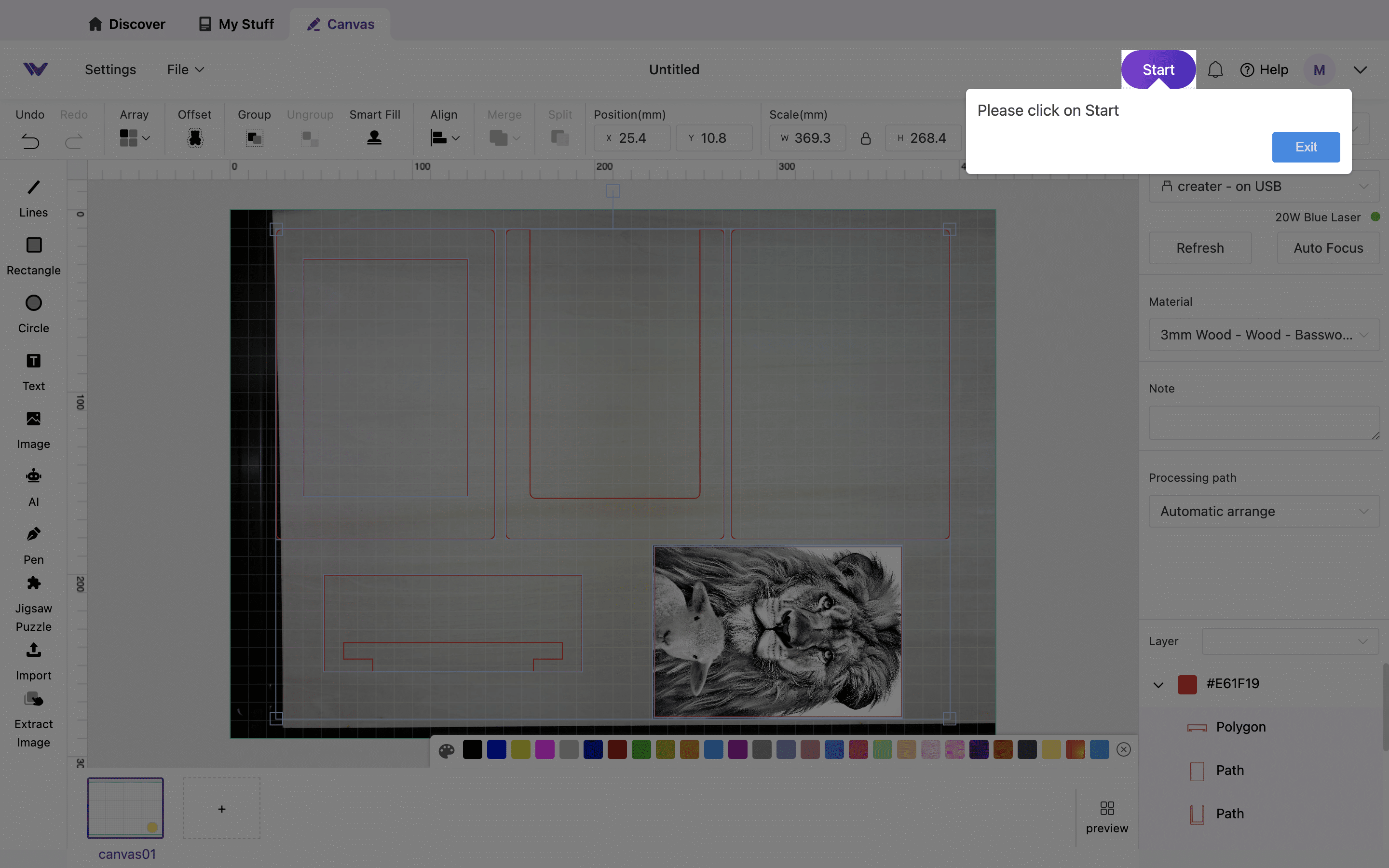Select the Circle shape tool

[x=33, y=303]
